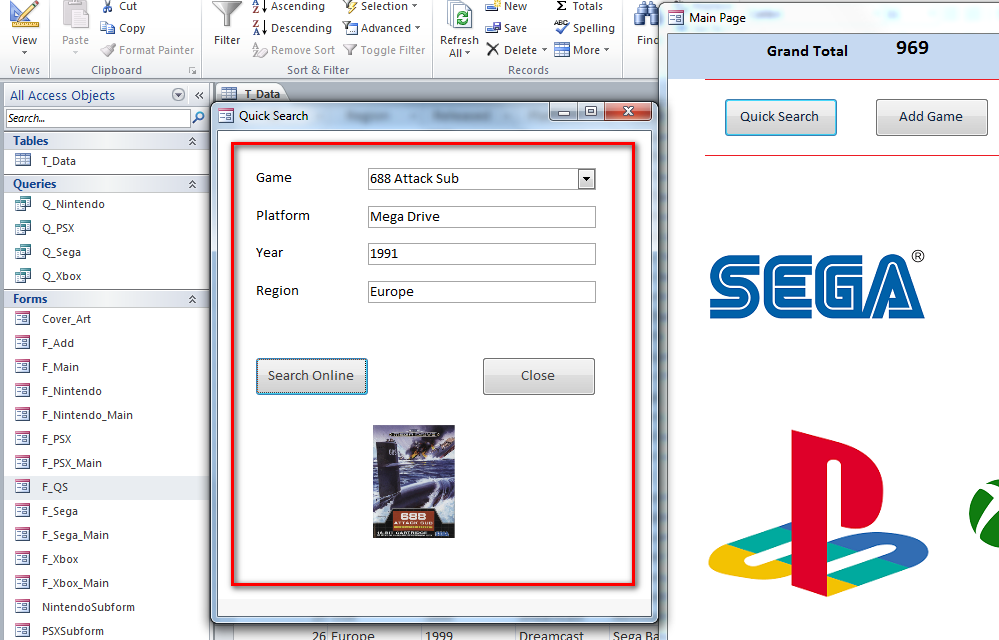Select the F_Sega_Main form
Viewport: 999px width, 640px height.
click(106, 535)
